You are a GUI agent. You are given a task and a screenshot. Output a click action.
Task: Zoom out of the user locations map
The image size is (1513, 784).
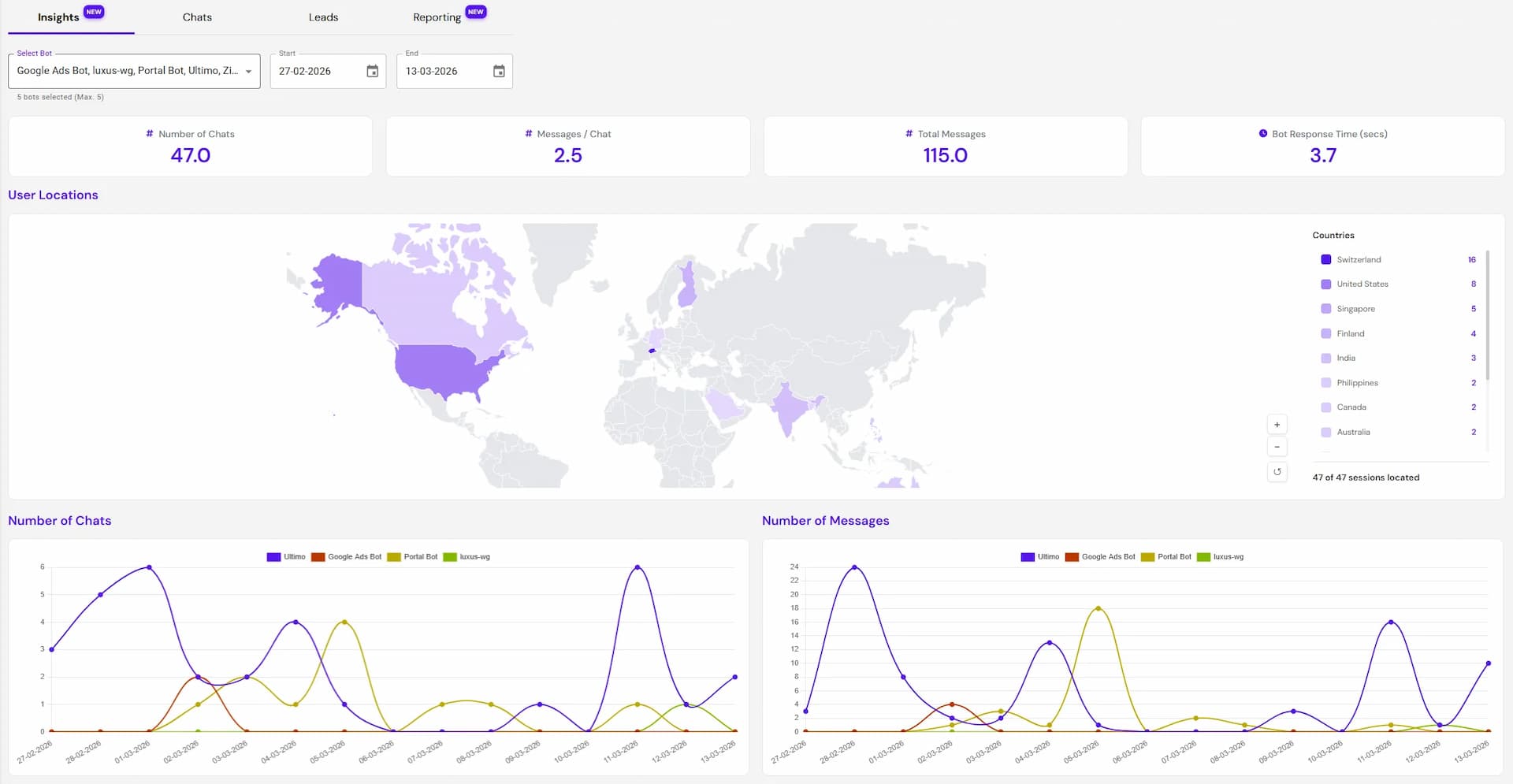(x=1277, y=447)
